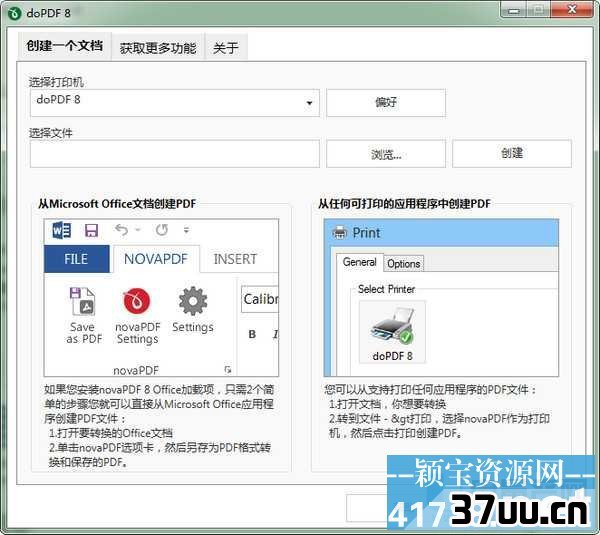The width and height of the screenshot is (600, 535).
Task: Click the novaPDF group dialog launcher
Action: (228, 370)
